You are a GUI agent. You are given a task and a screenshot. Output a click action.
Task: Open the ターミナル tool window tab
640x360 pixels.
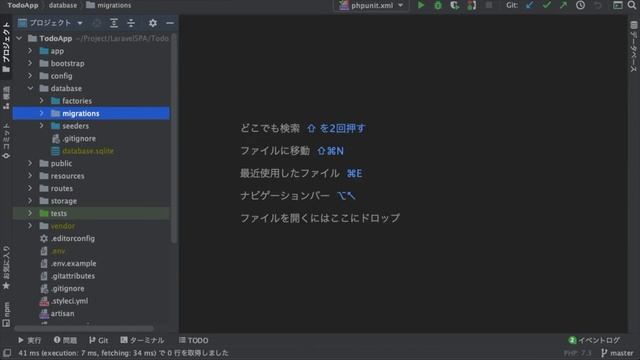tap(142, 340)
